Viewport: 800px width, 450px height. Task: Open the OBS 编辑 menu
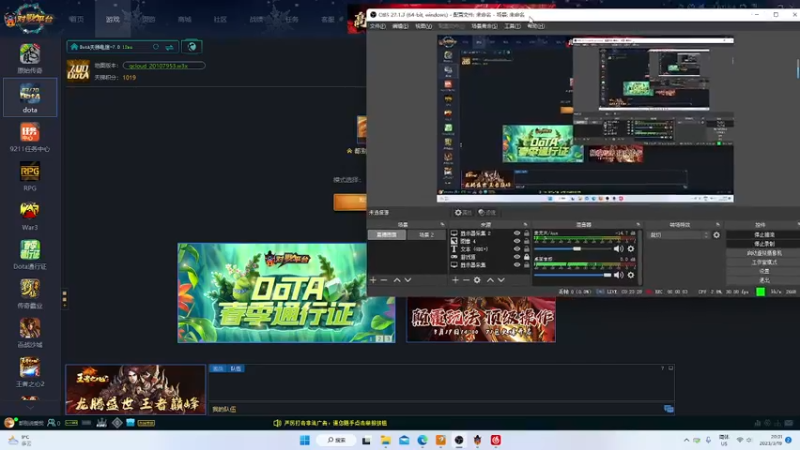click(400, 26)
